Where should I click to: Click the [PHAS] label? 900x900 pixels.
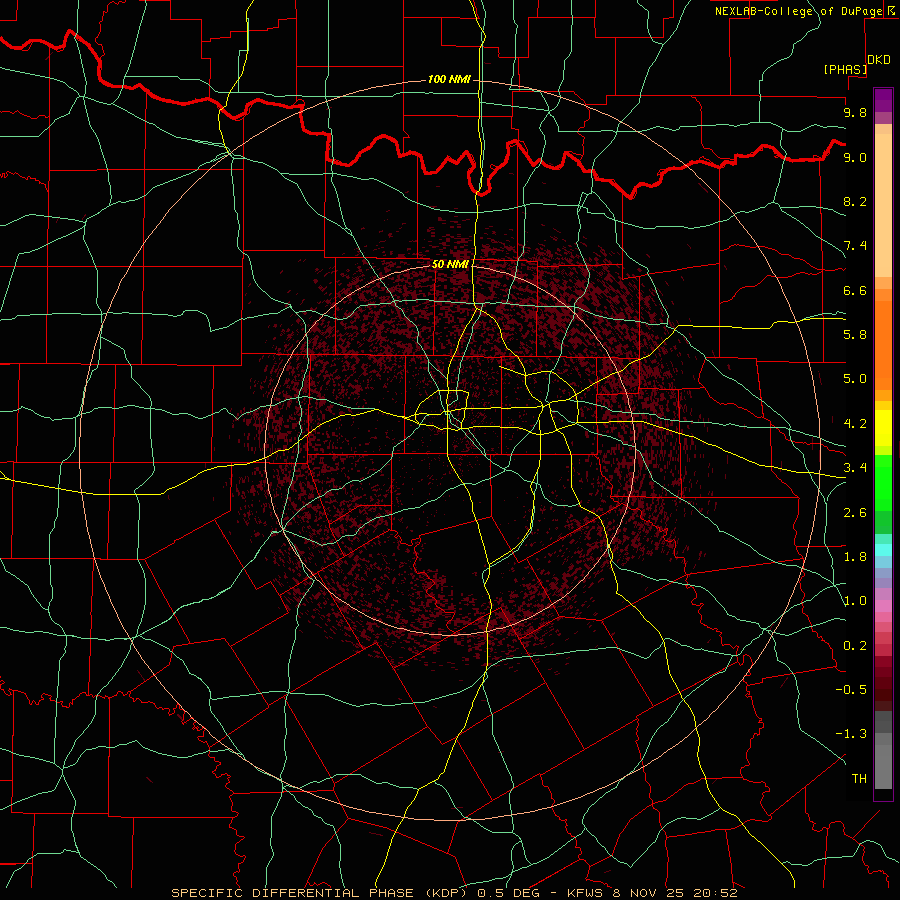point(845,69)
